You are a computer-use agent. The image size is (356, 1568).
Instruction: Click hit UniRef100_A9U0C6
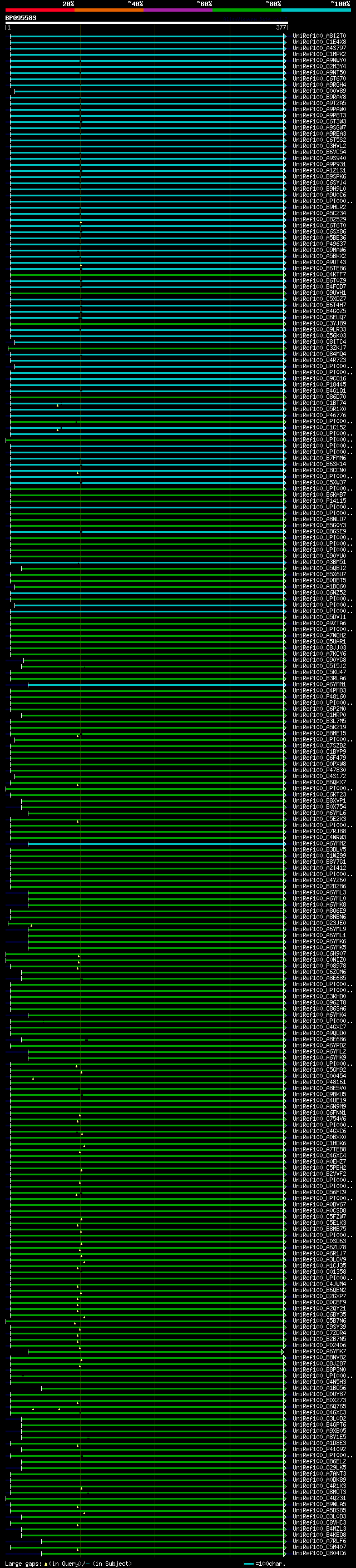tap(319, 195)
